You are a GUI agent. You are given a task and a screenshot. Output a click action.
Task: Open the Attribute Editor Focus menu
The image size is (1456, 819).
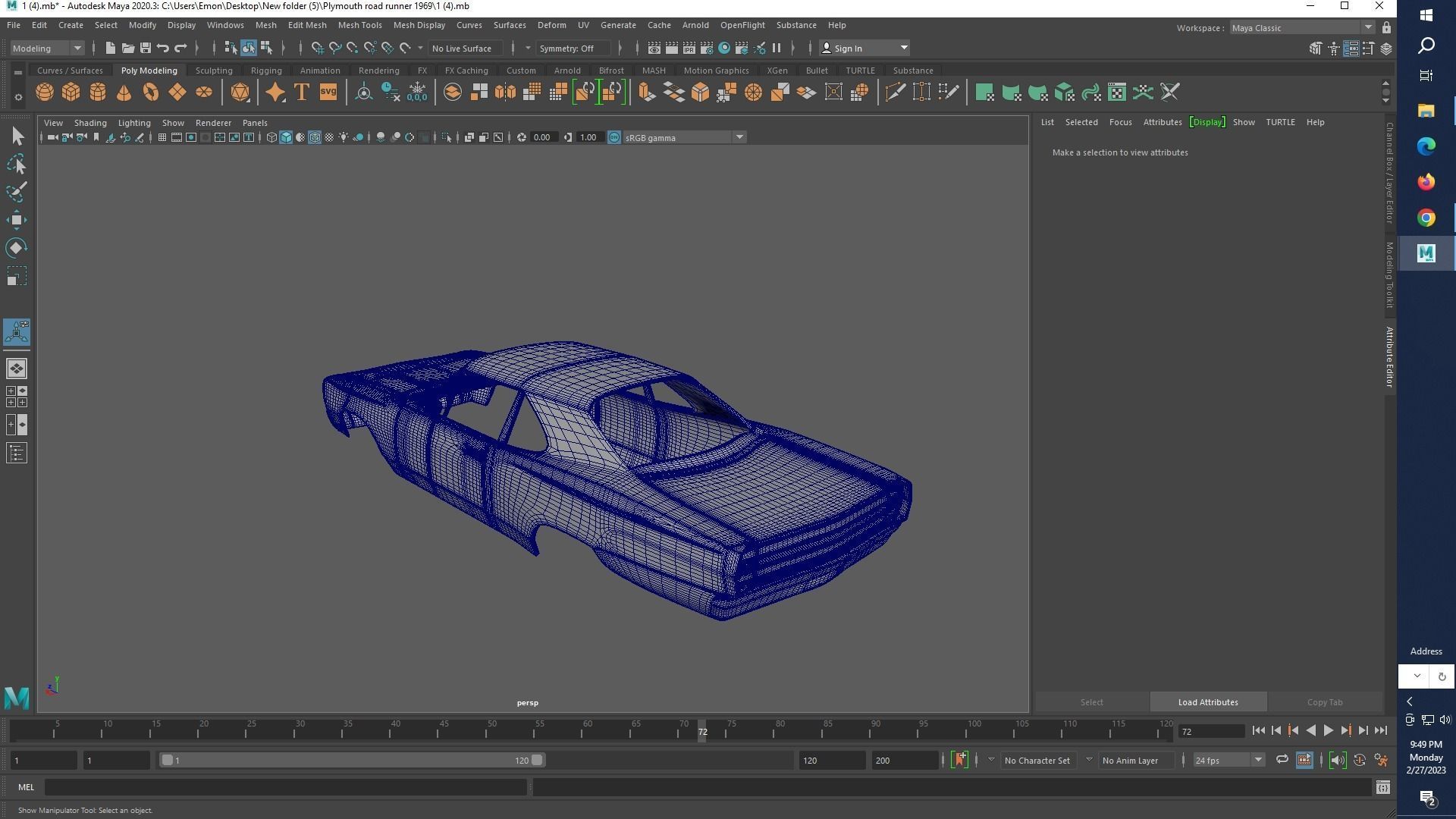[x=1120, y=122]
